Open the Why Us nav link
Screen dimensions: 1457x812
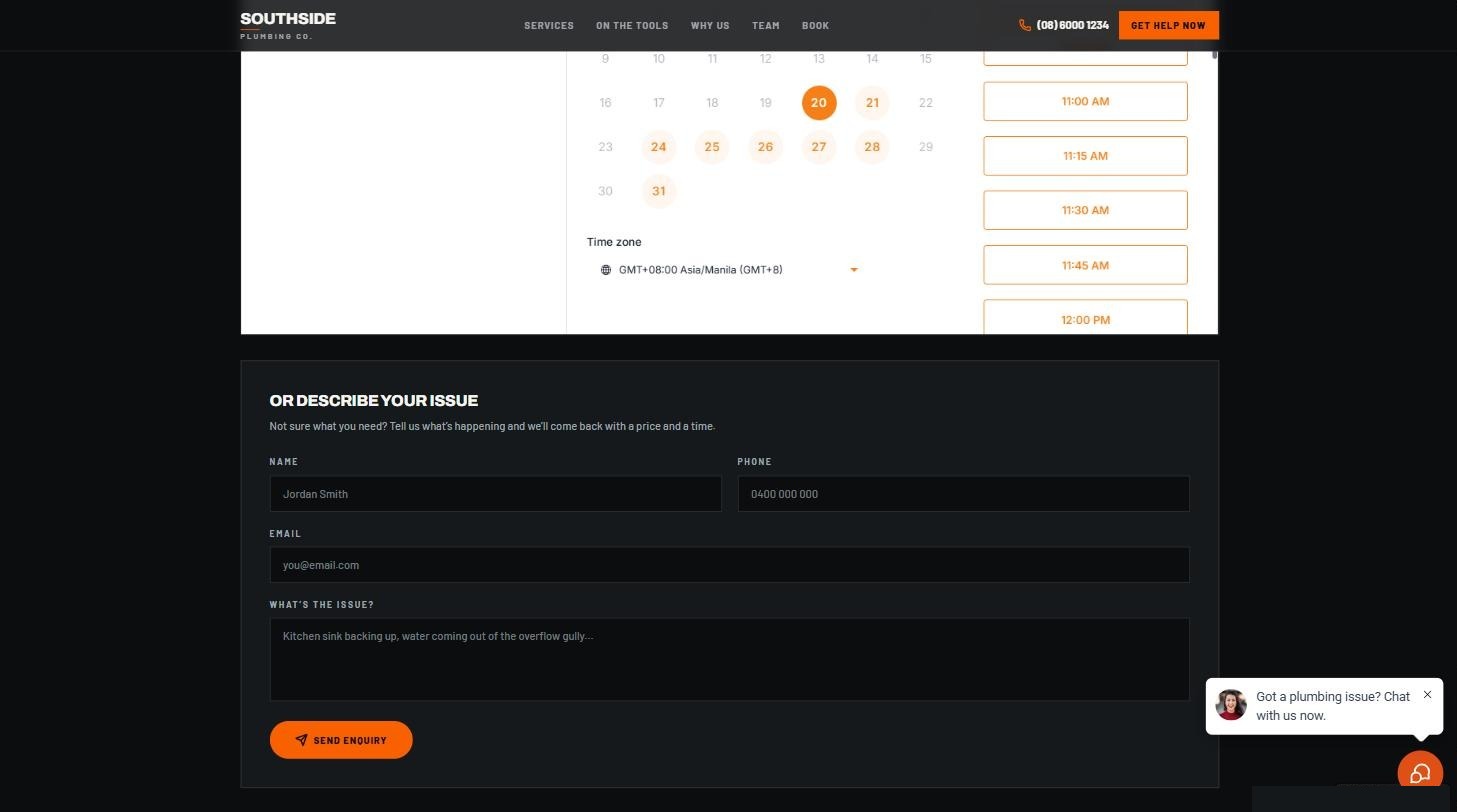point(710,25)
